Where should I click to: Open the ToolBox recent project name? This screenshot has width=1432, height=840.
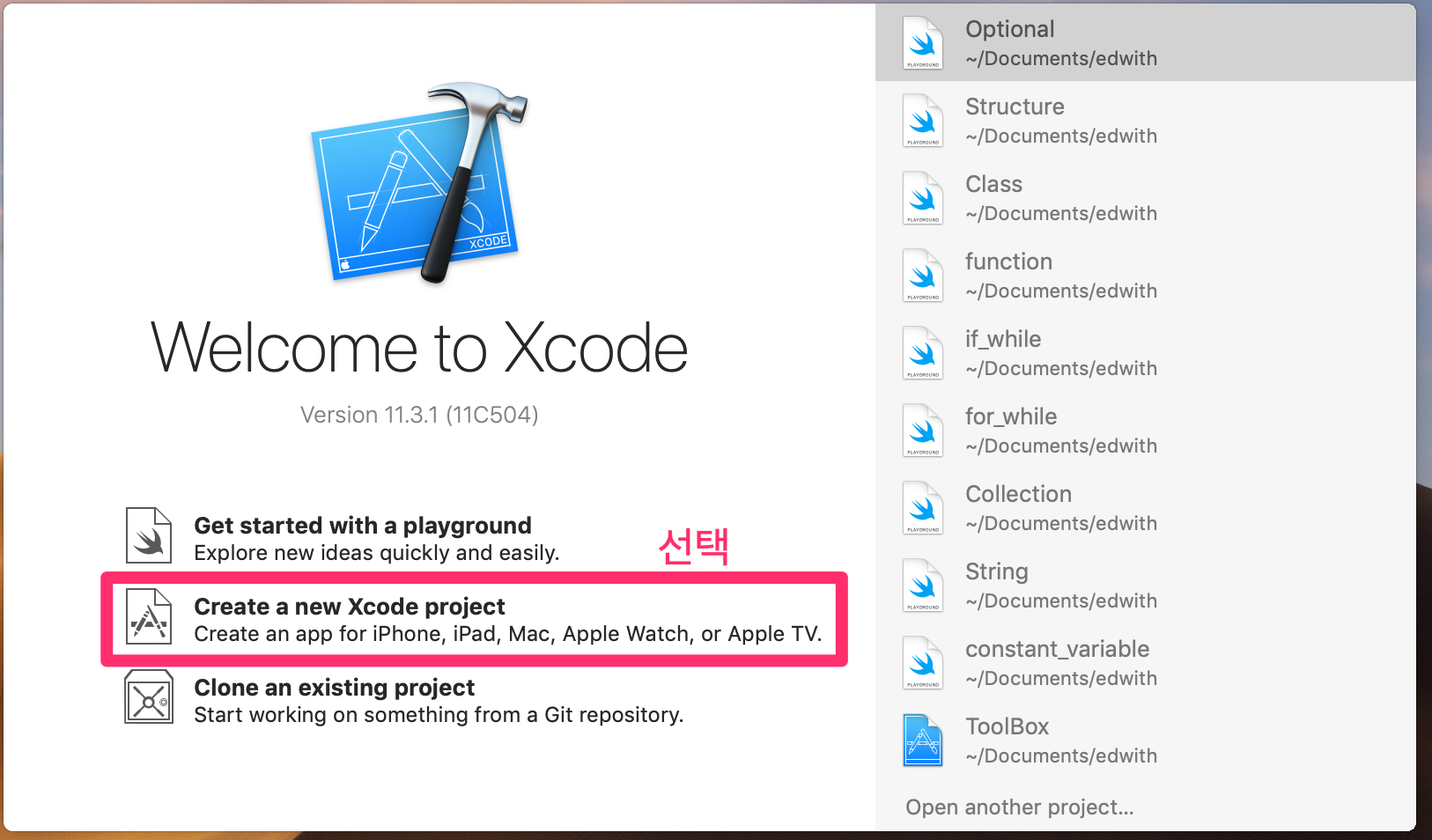[1008, 726]
